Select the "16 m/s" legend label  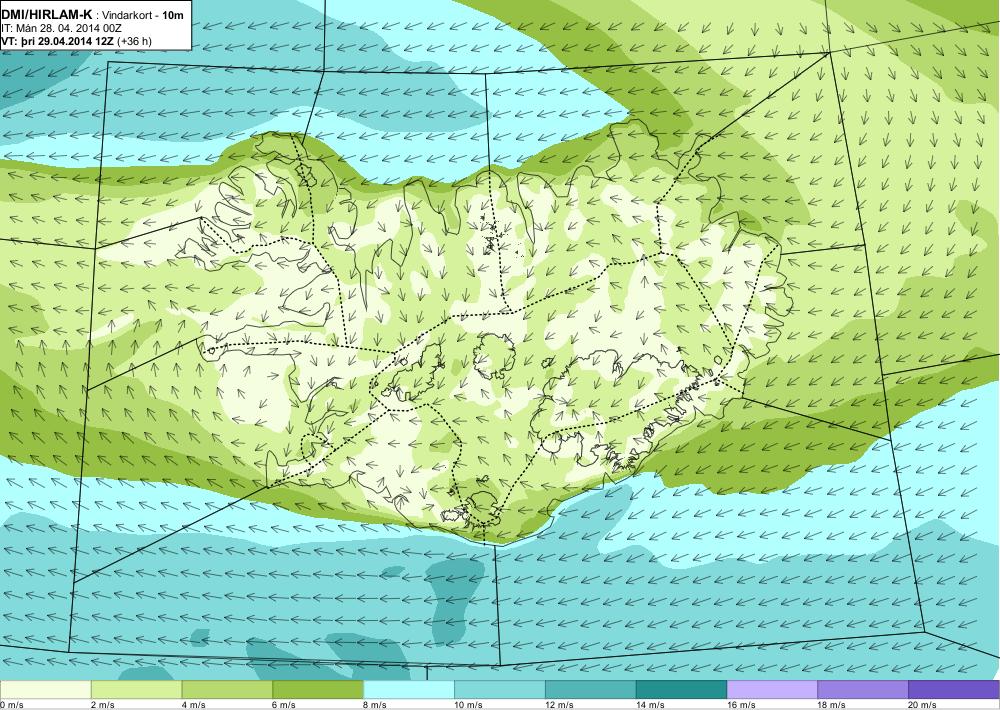tap(742, 705)
